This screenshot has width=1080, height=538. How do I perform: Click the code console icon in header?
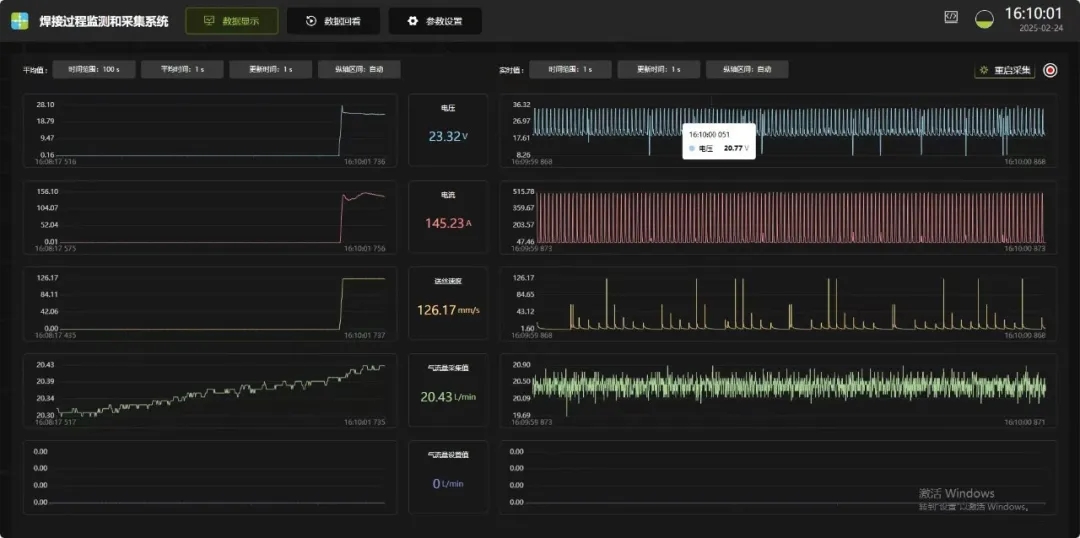(x=951, y=17)
